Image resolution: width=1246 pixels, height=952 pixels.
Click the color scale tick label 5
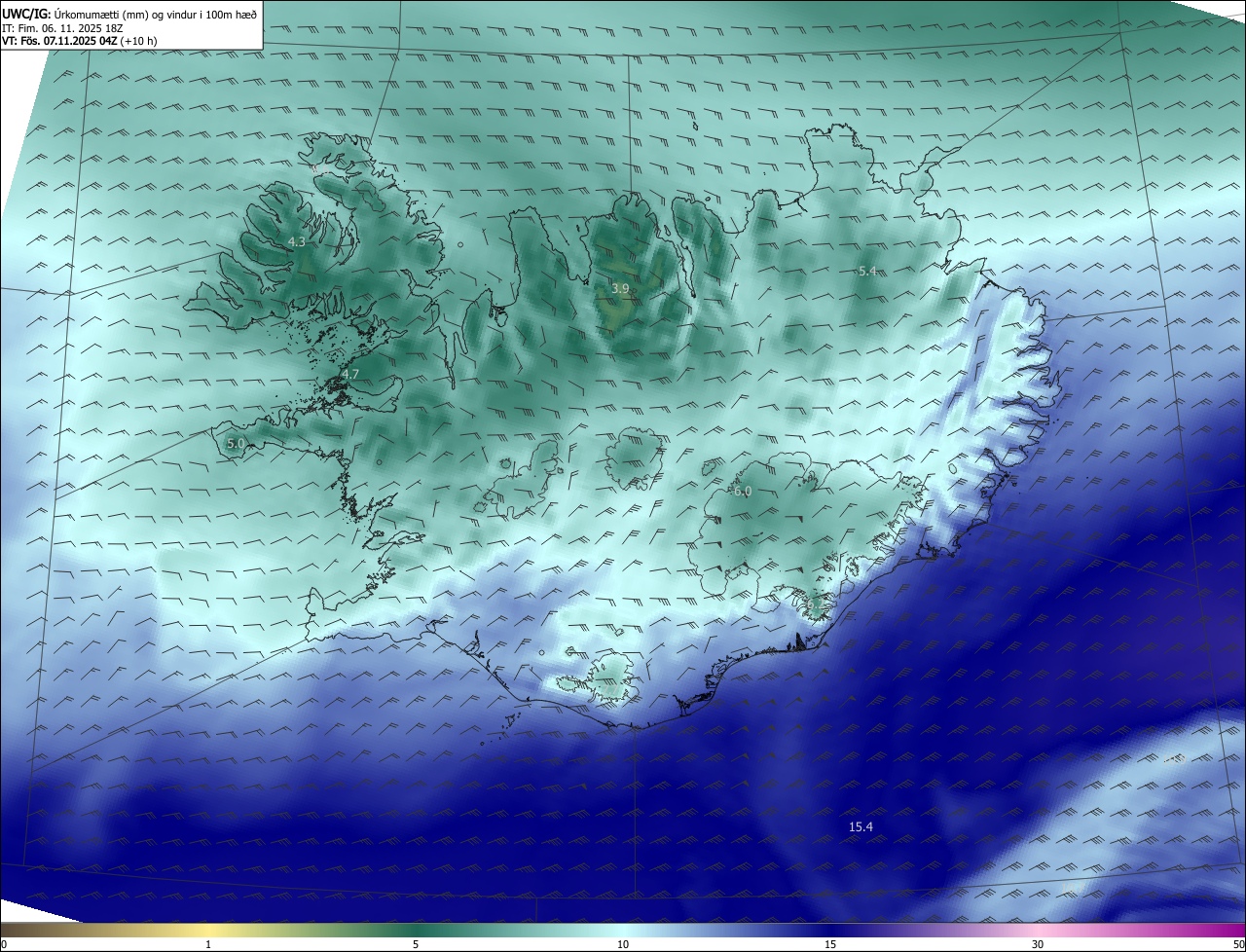[x=416, y=944]
